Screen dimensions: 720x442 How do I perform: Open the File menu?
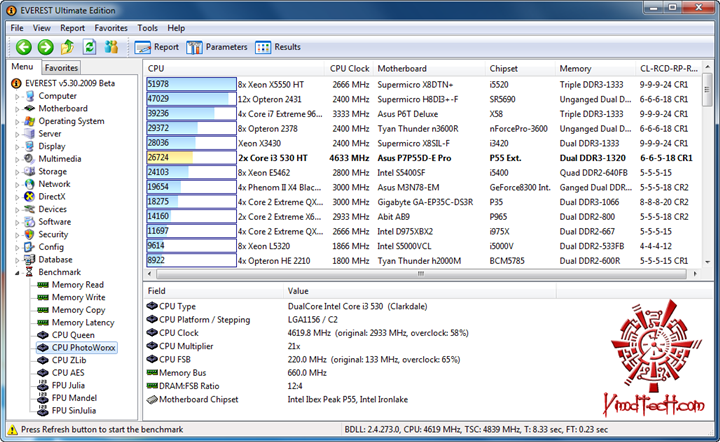click(17, 28)
